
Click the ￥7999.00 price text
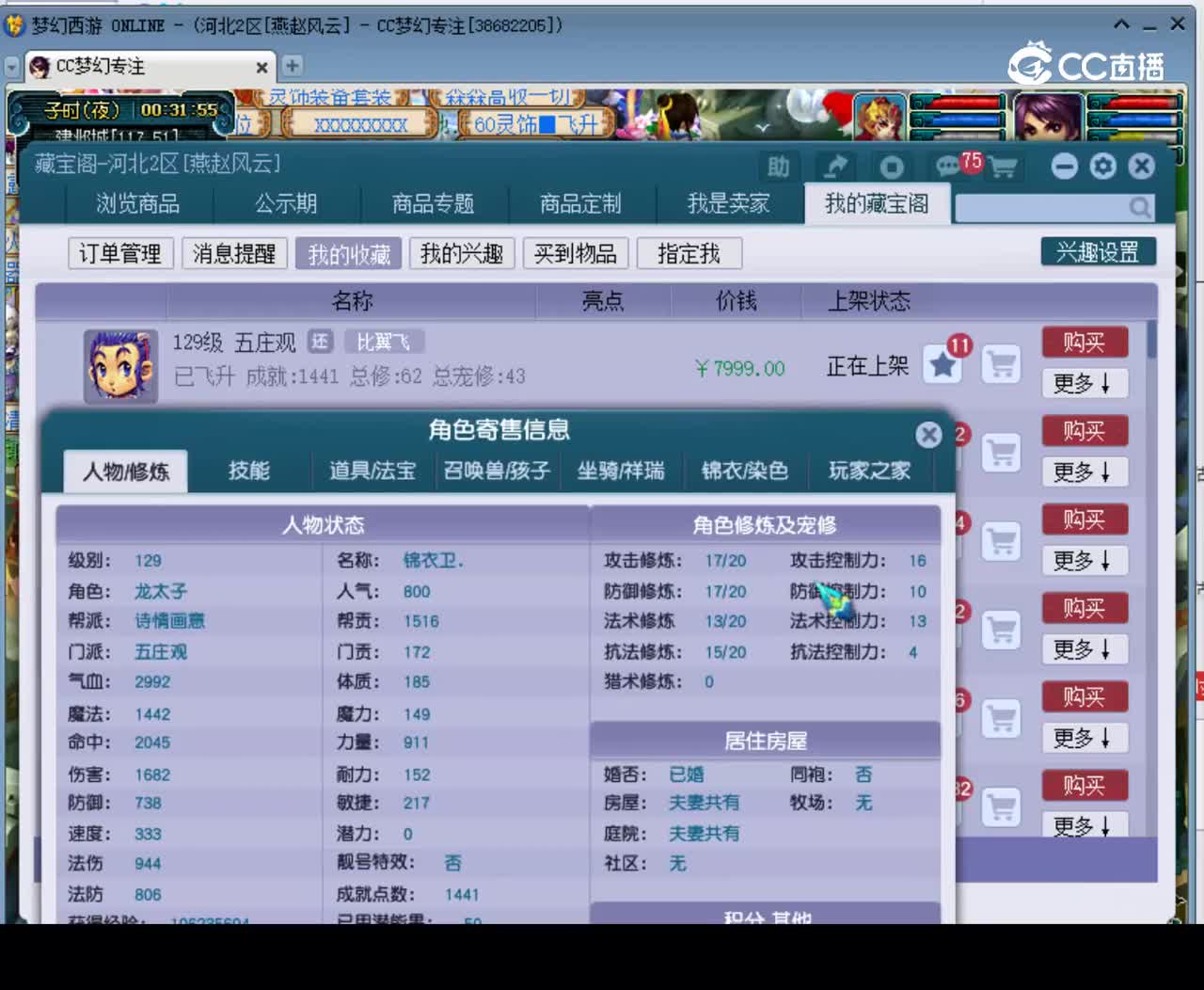tap(739, 368)
